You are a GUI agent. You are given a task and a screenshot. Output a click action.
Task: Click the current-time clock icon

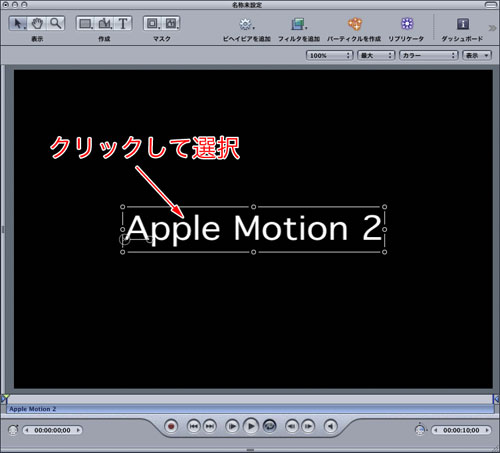coord(13,430)
